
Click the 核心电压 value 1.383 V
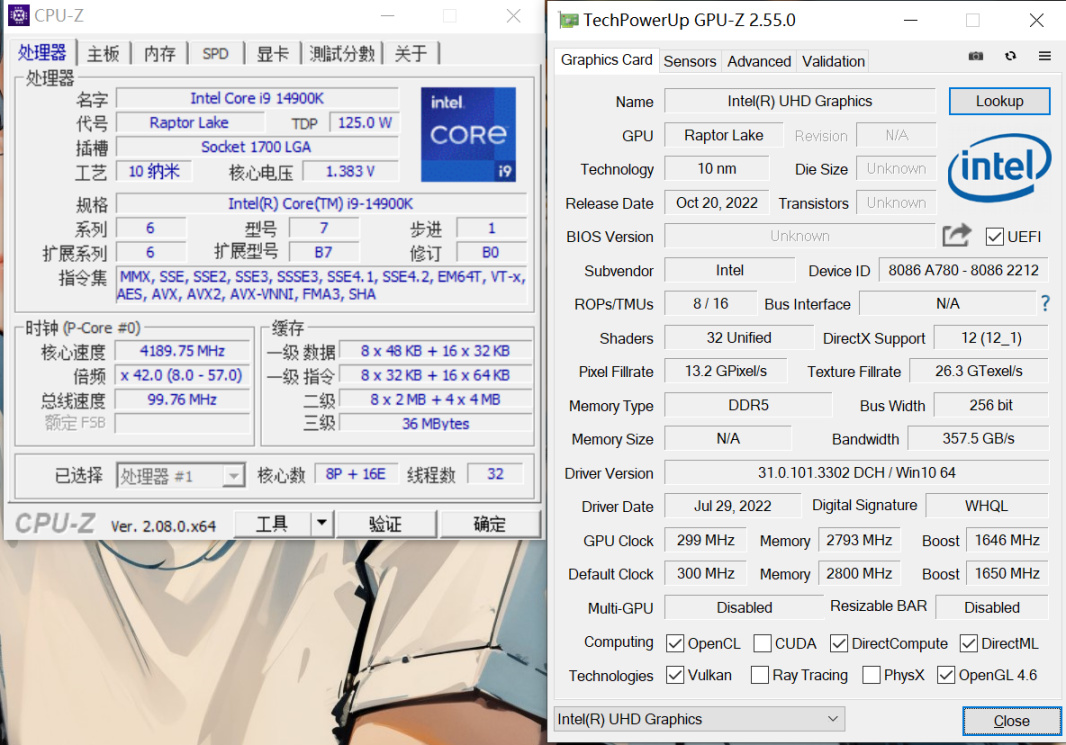click(x=350, y=171)
